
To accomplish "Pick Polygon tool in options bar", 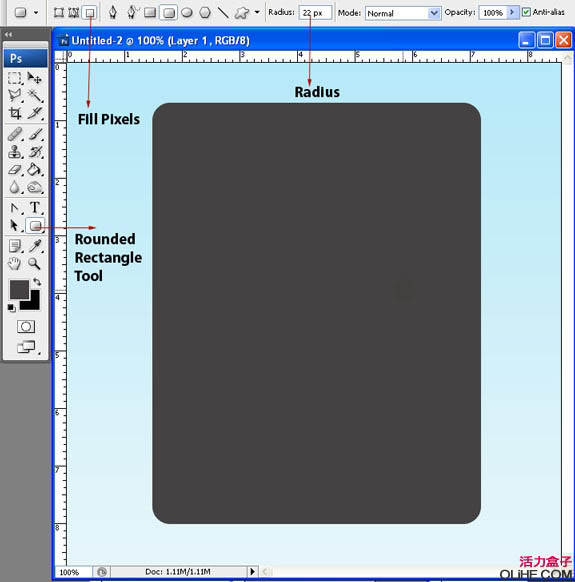I will click(205, 13).
